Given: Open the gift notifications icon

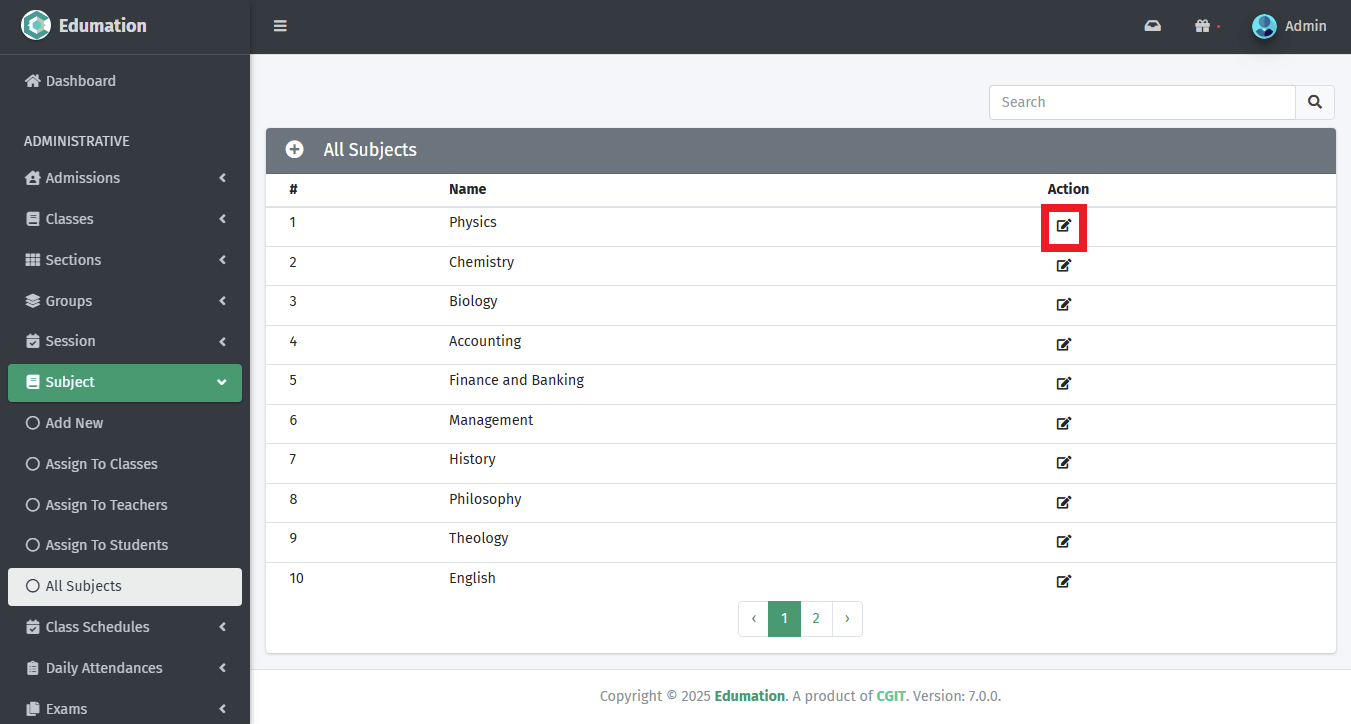Looking at the screenshot, I should [x=1203, y=26].
